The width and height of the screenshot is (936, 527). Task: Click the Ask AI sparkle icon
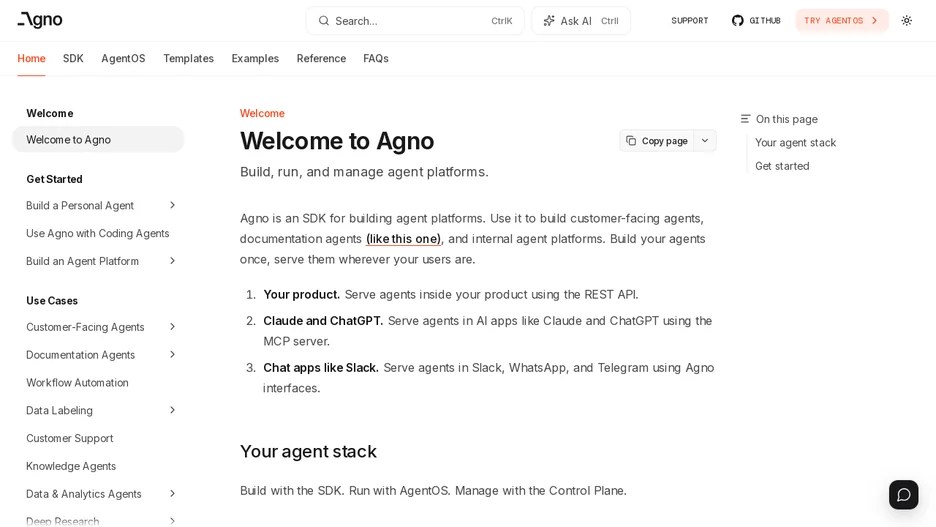point(549,21)
